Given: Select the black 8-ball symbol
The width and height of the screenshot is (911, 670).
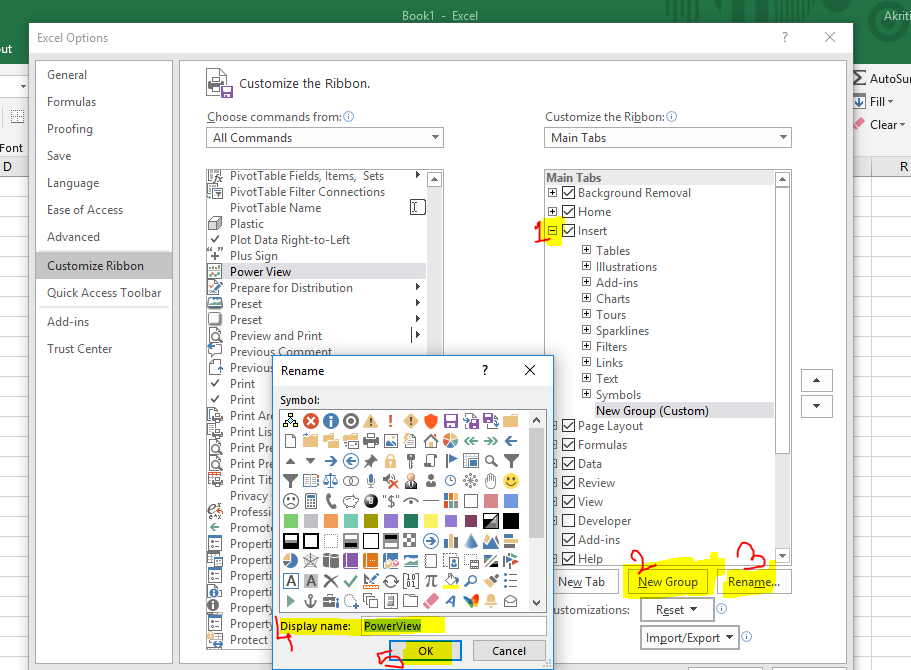Looking at the screenshot, I should [371, 501].
